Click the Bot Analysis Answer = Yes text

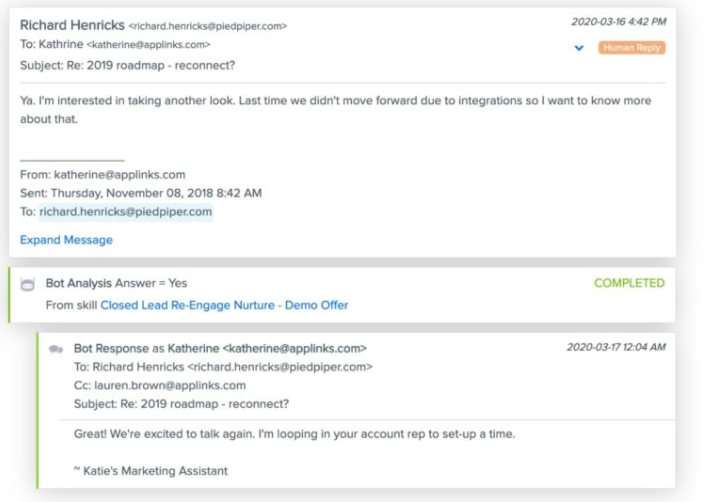(116, 284)
